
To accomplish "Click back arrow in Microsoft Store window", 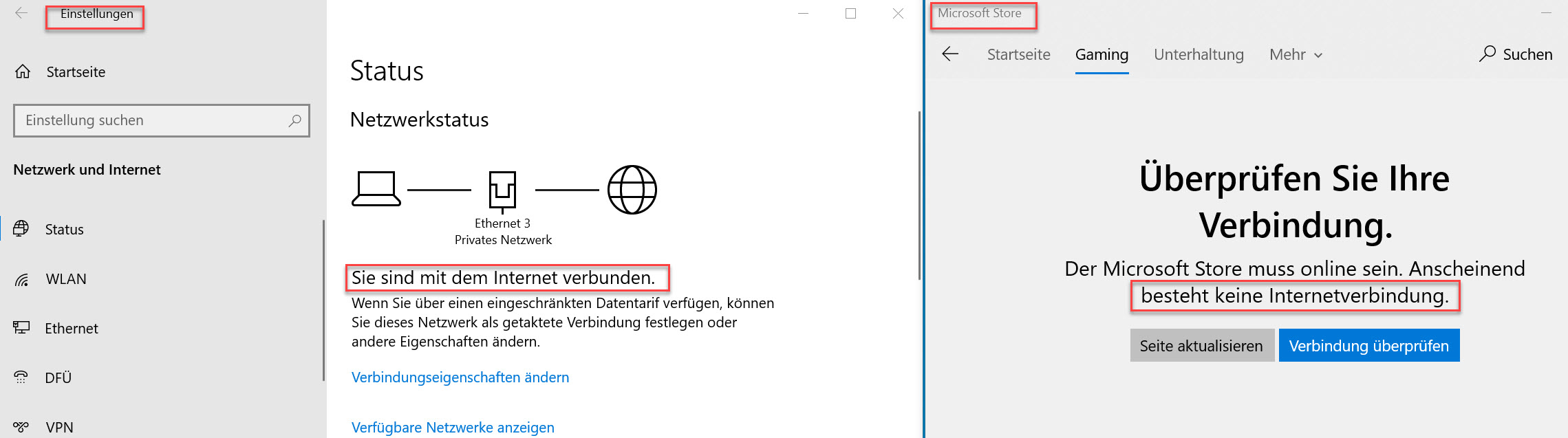I will coord(950,54).
